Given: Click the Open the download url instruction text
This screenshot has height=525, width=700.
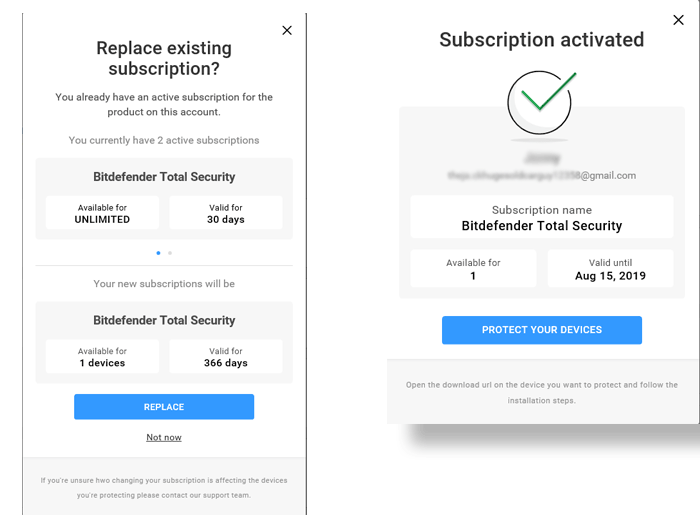Looking at the screenshot, I should pyautogui.click(x=542, y=392).
